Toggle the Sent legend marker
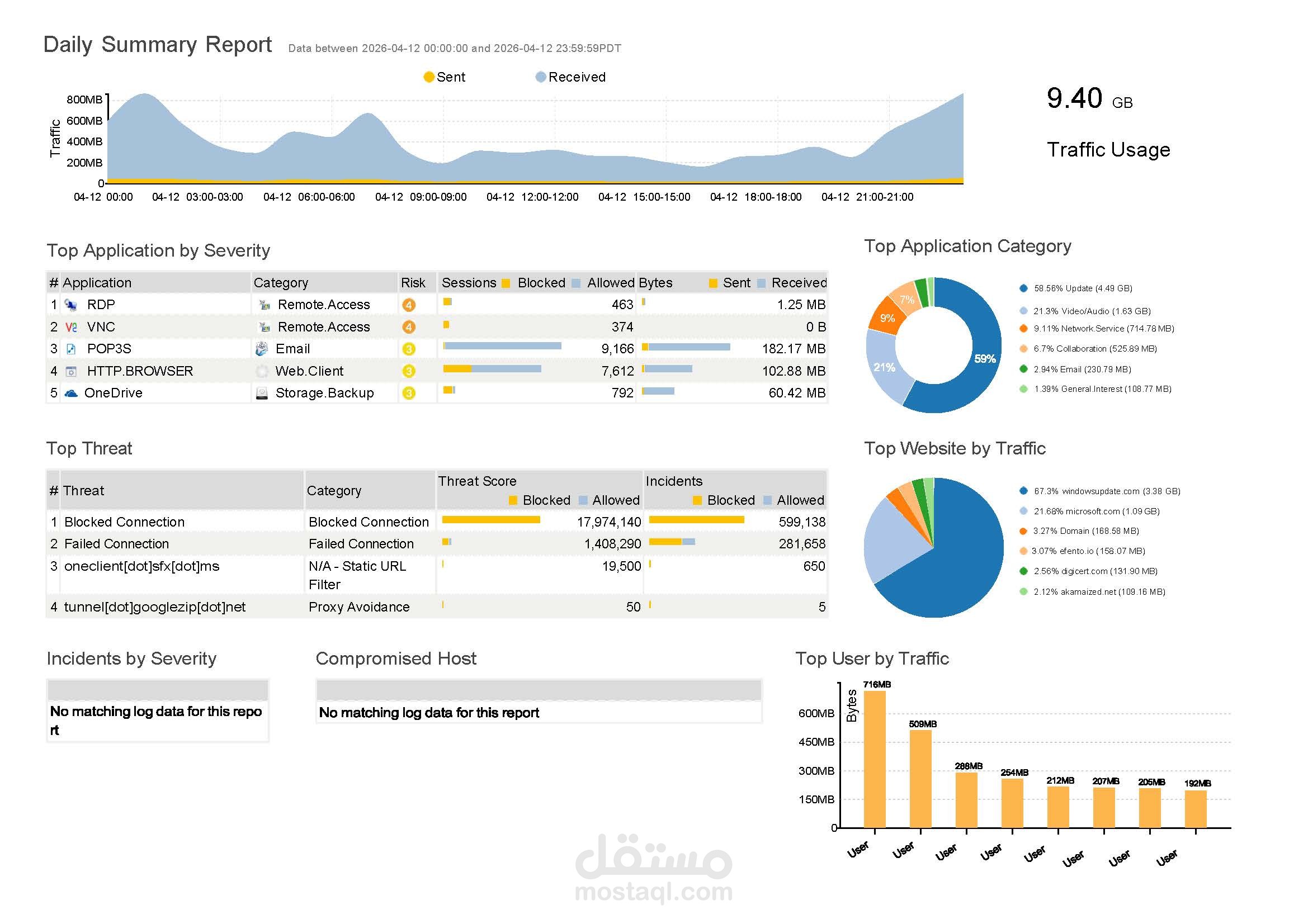 pos(429,77)
